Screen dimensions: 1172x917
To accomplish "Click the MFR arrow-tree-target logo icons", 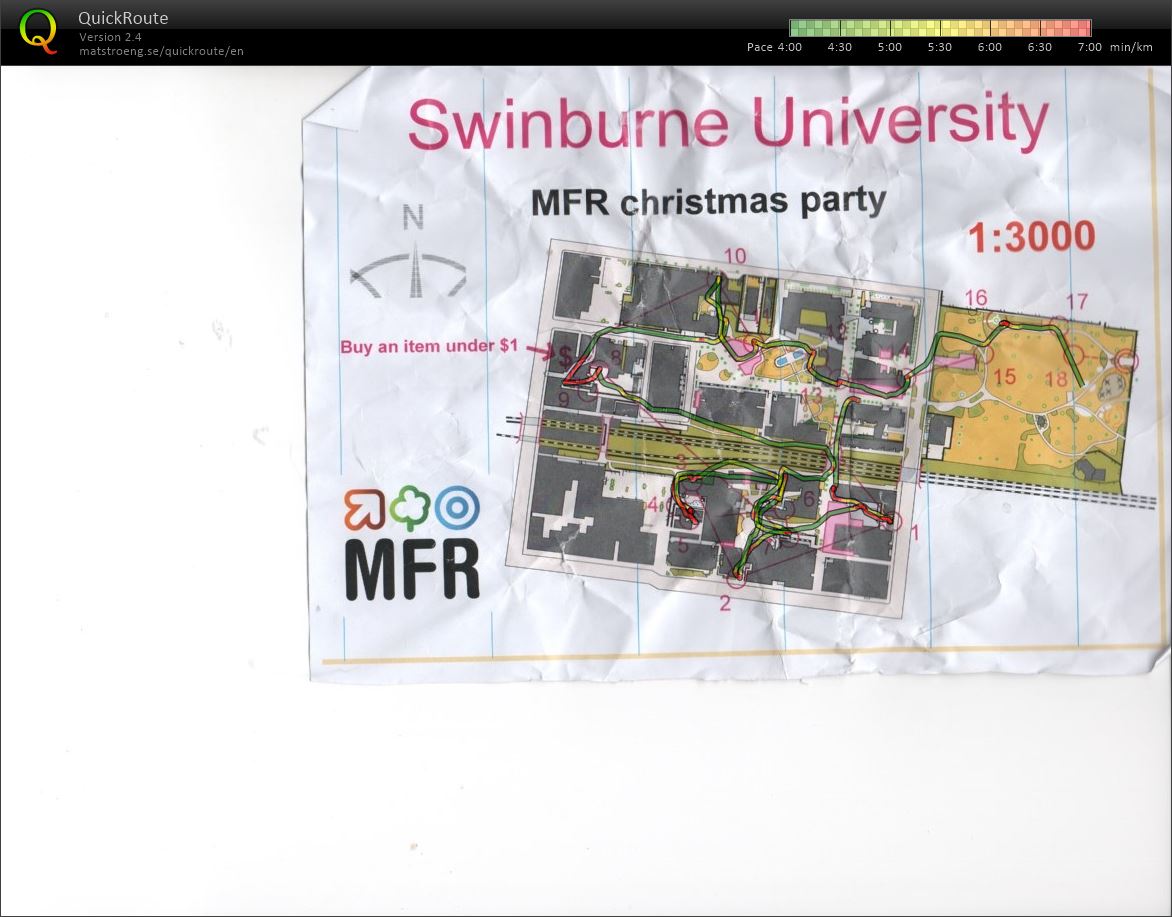I will tap(412, 509).
